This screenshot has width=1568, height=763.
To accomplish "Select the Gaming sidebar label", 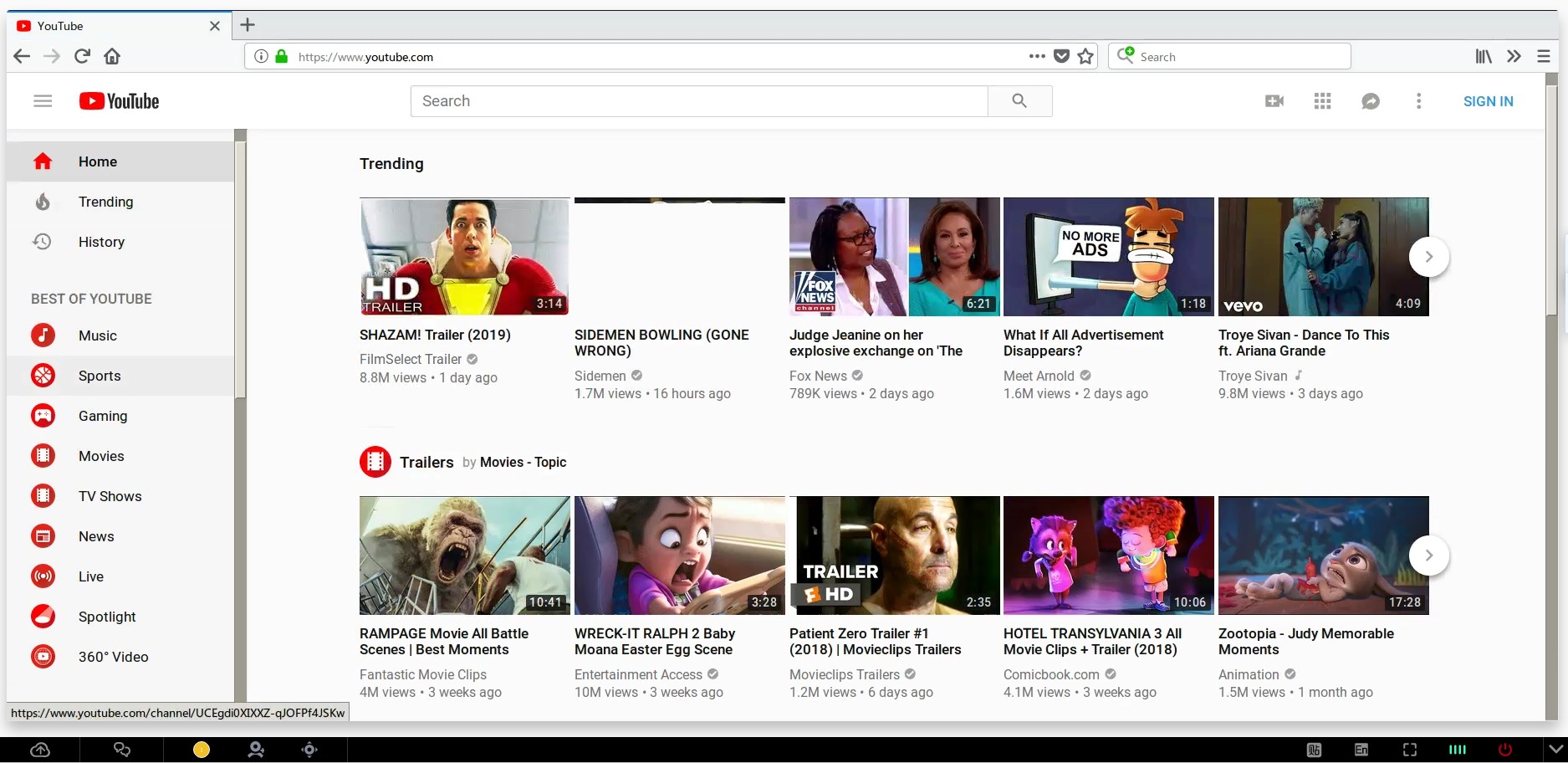I will tap(103, 416).
